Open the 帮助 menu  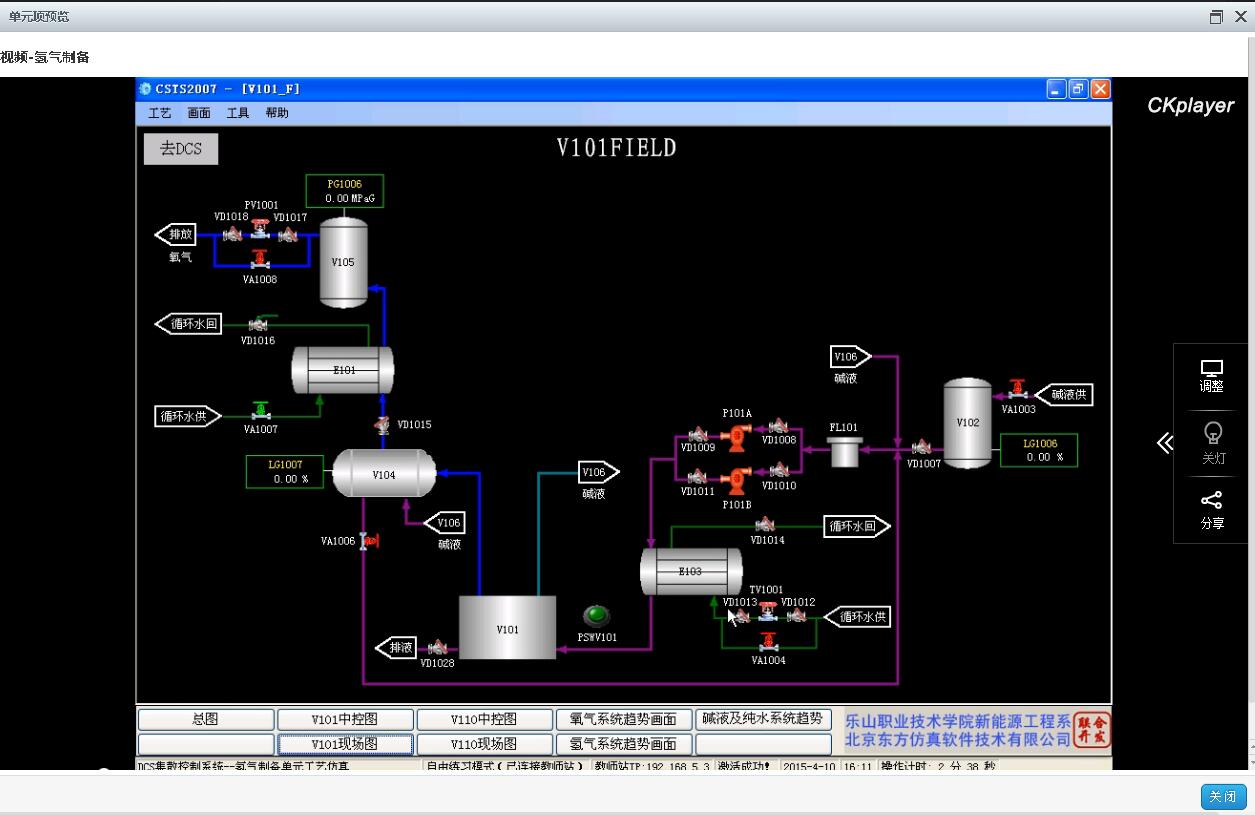click(277, 113)
